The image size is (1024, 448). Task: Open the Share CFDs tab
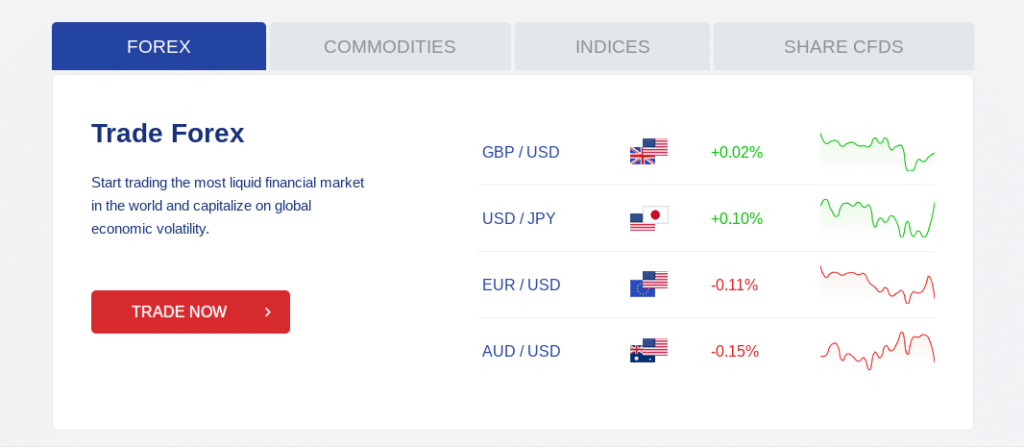click(843, 47)
